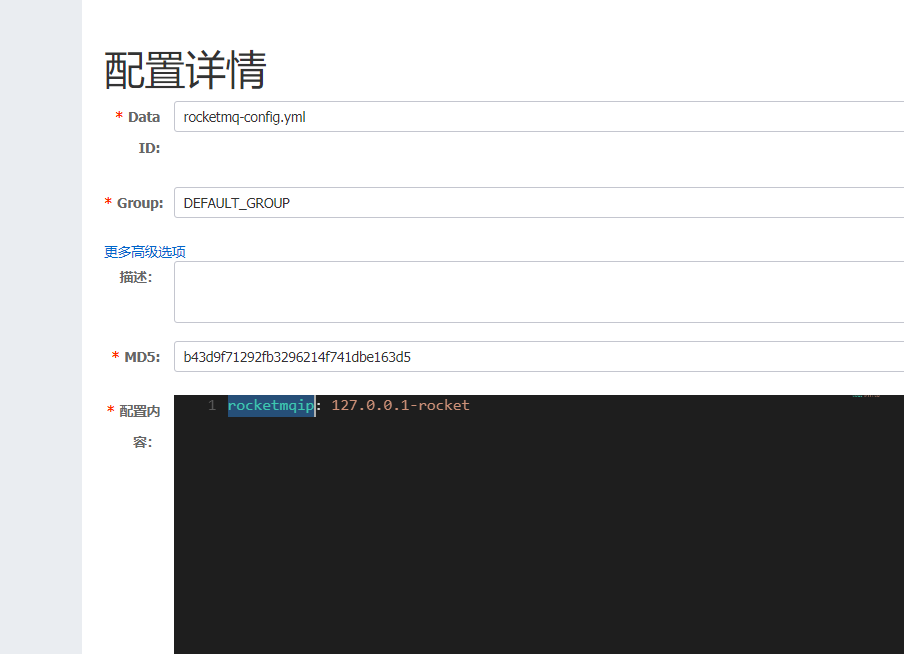Click the value 127.0.0.1-rocket in editor
Image resolution: width=904 pixels, height=654 pixels.
click(x=401, y=405)
